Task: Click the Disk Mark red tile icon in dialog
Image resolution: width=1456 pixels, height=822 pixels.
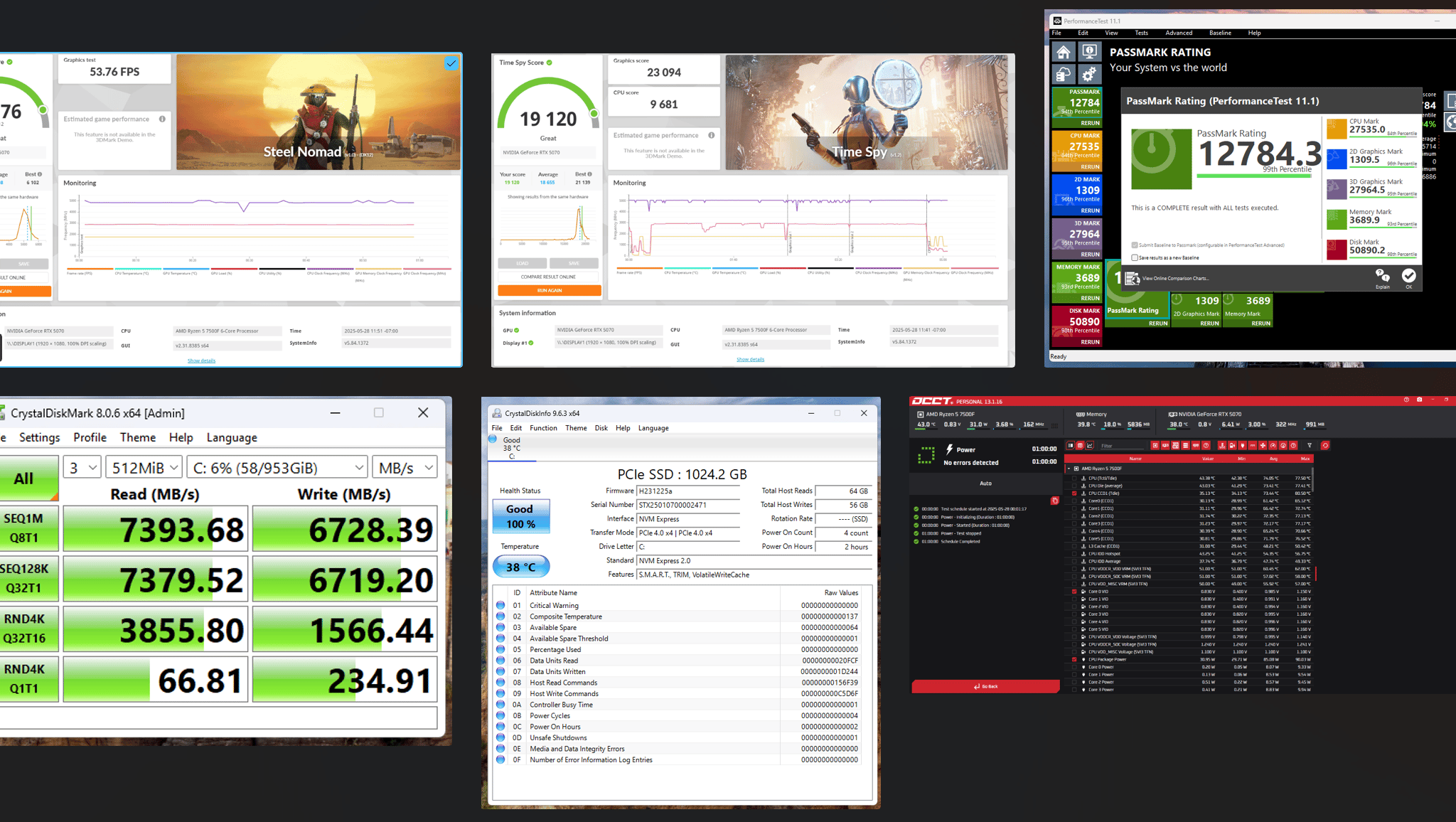Action: [1337, 250]
